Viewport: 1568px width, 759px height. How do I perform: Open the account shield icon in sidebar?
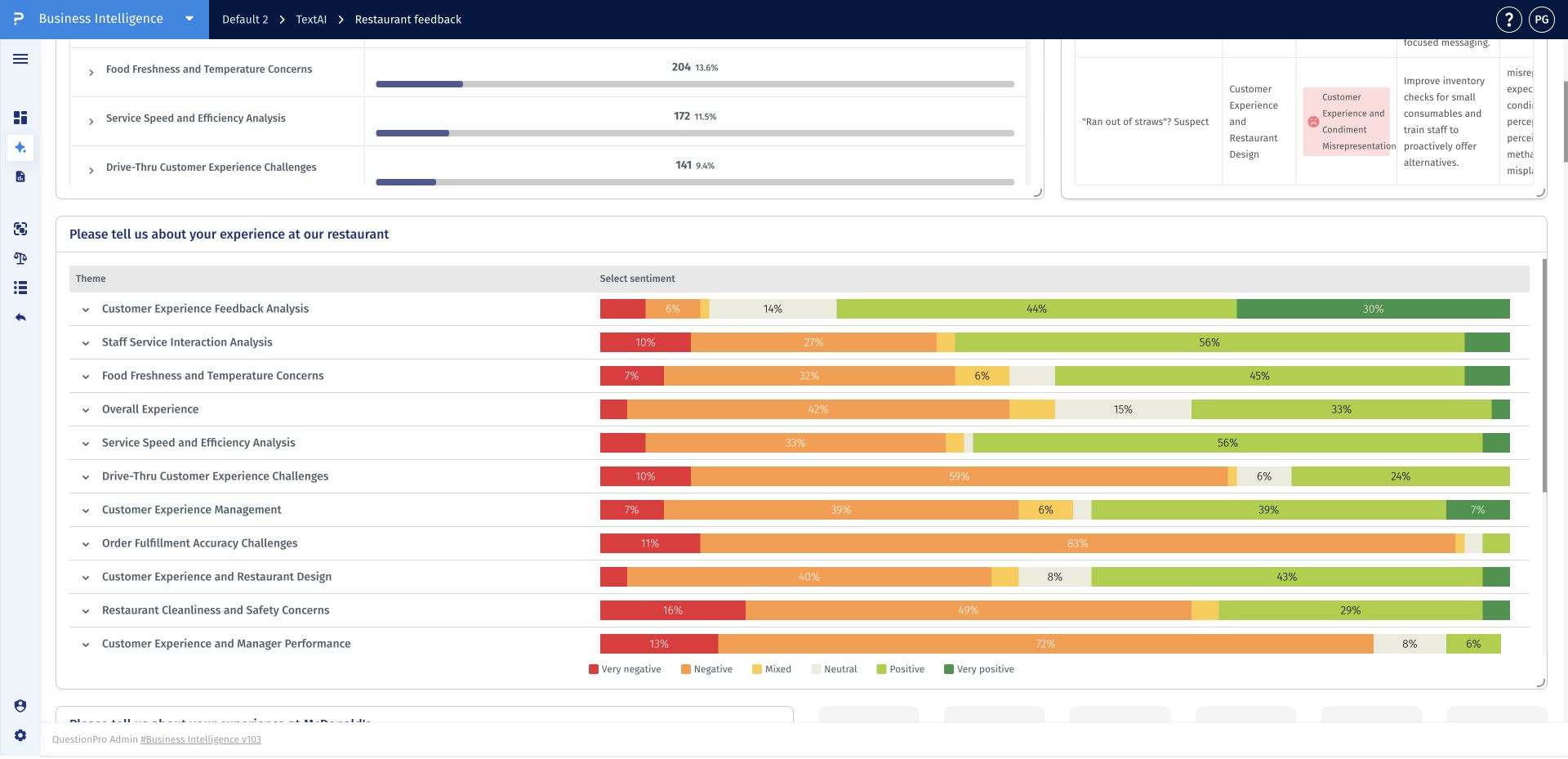point(20,706)
